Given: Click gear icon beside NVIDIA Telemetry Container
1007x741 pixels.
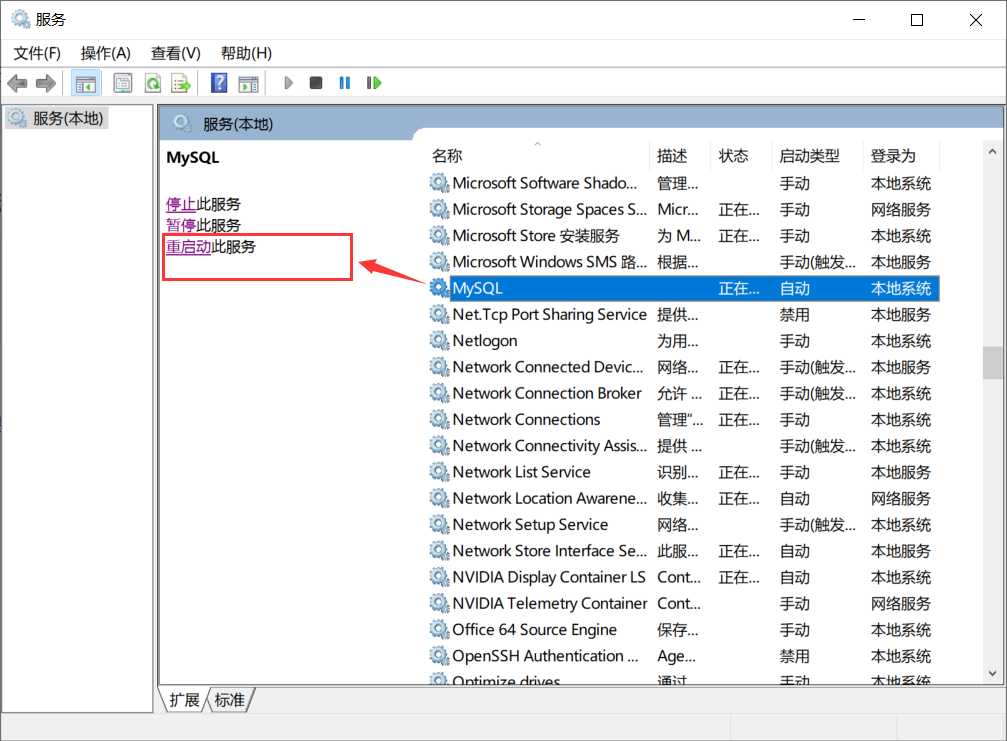Looking at the screenshot, I should coord(439,603).
